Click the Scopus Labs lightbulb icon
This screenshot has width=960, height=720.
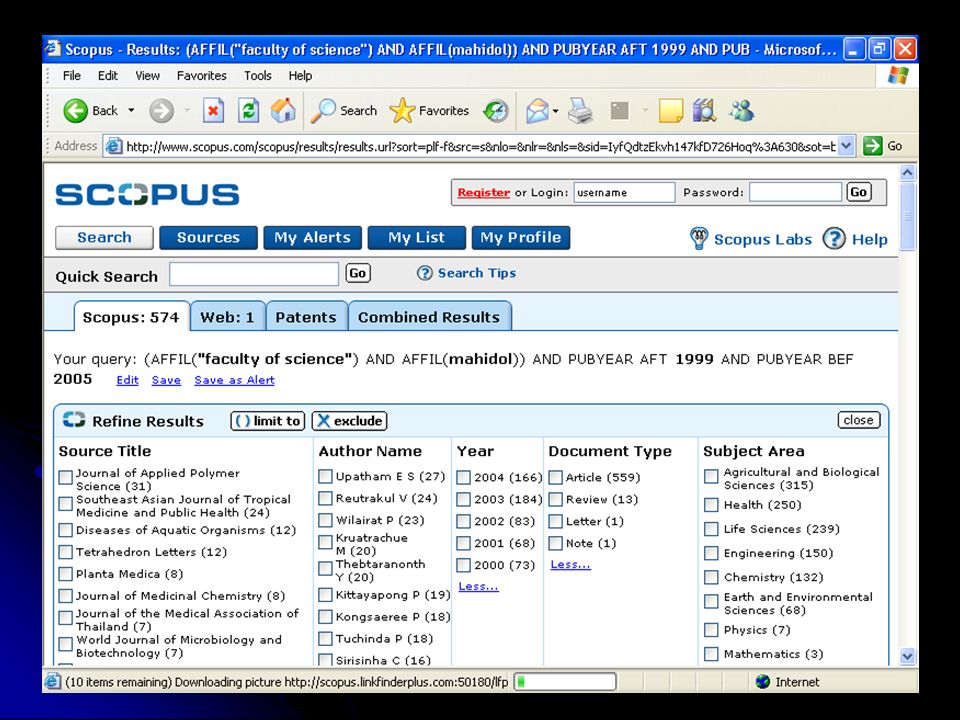click(x=699, y=238)
